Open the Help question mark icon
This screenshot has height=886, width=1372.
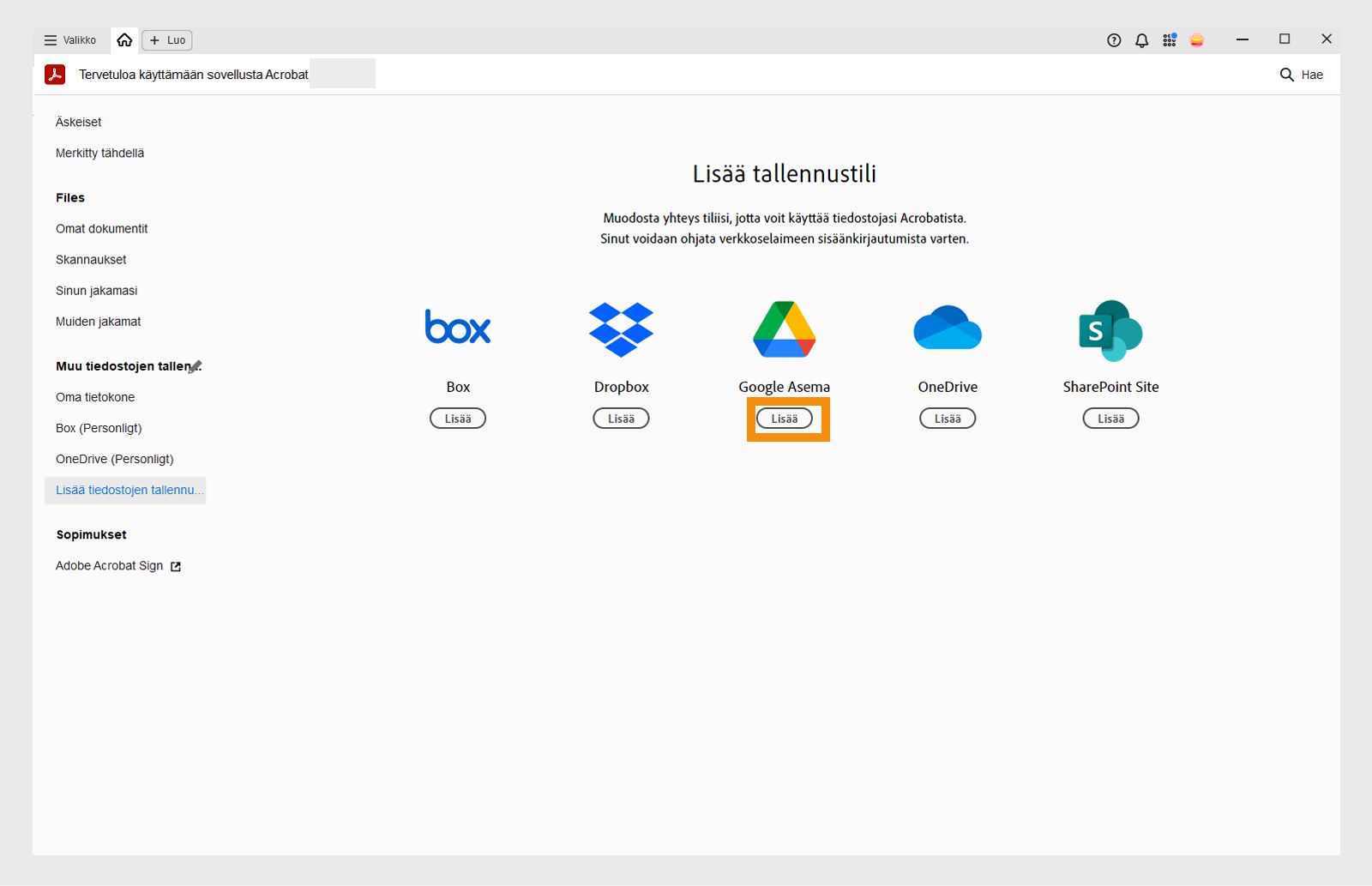(x=1113, y=39)
